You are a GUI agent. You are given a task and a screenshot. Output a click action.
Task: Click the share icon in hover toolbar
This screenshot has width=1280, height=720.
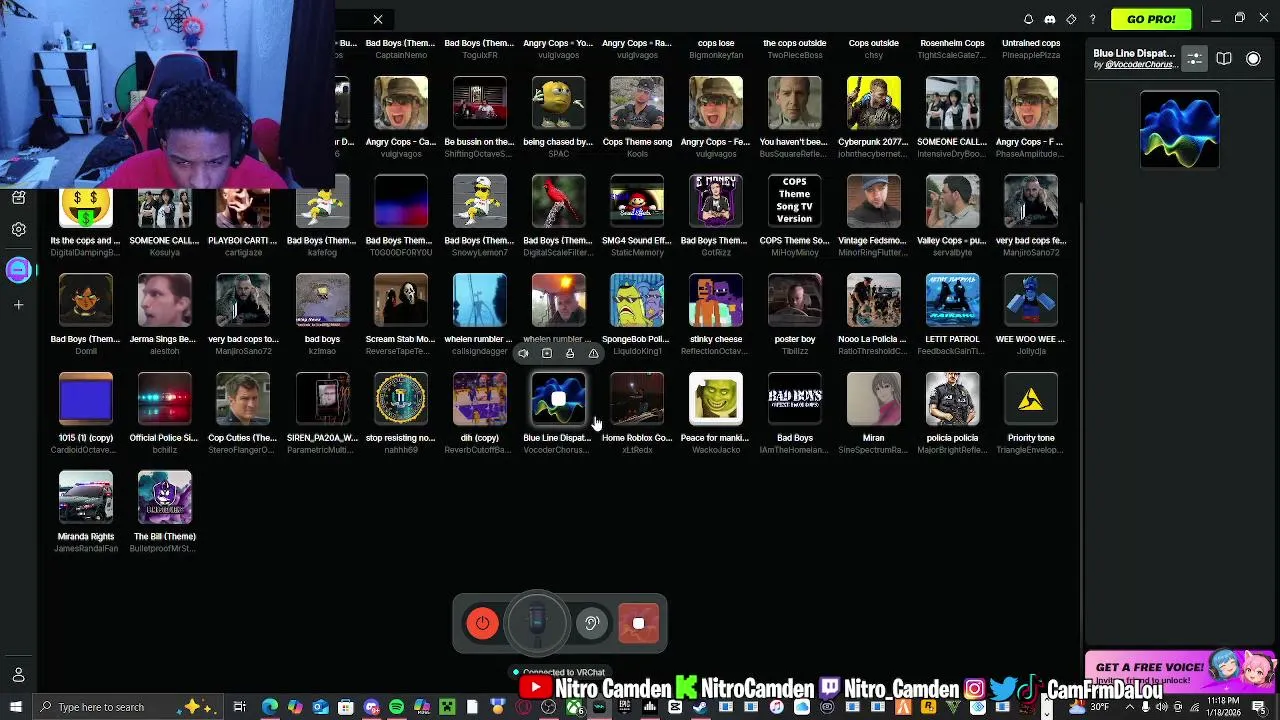(570, 353)
